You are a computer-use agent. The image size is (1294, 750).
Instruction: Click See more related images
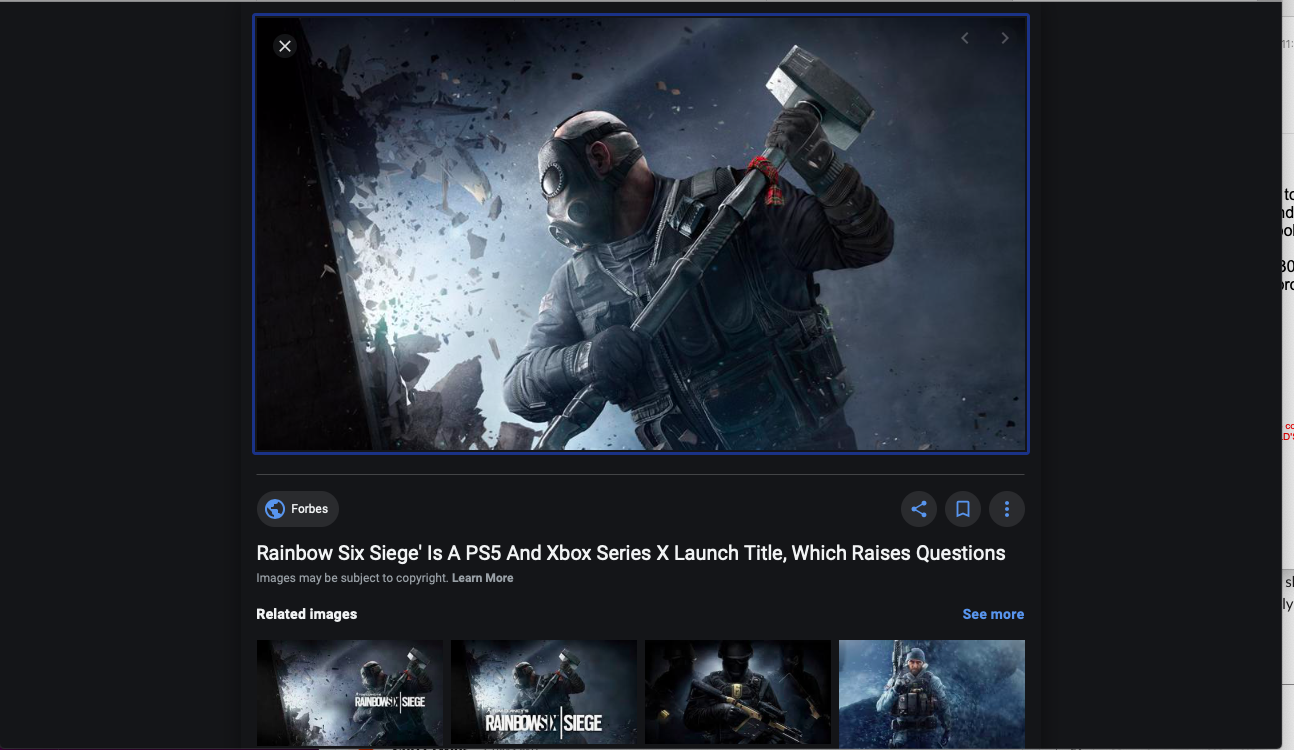click(x=993, y=614)
